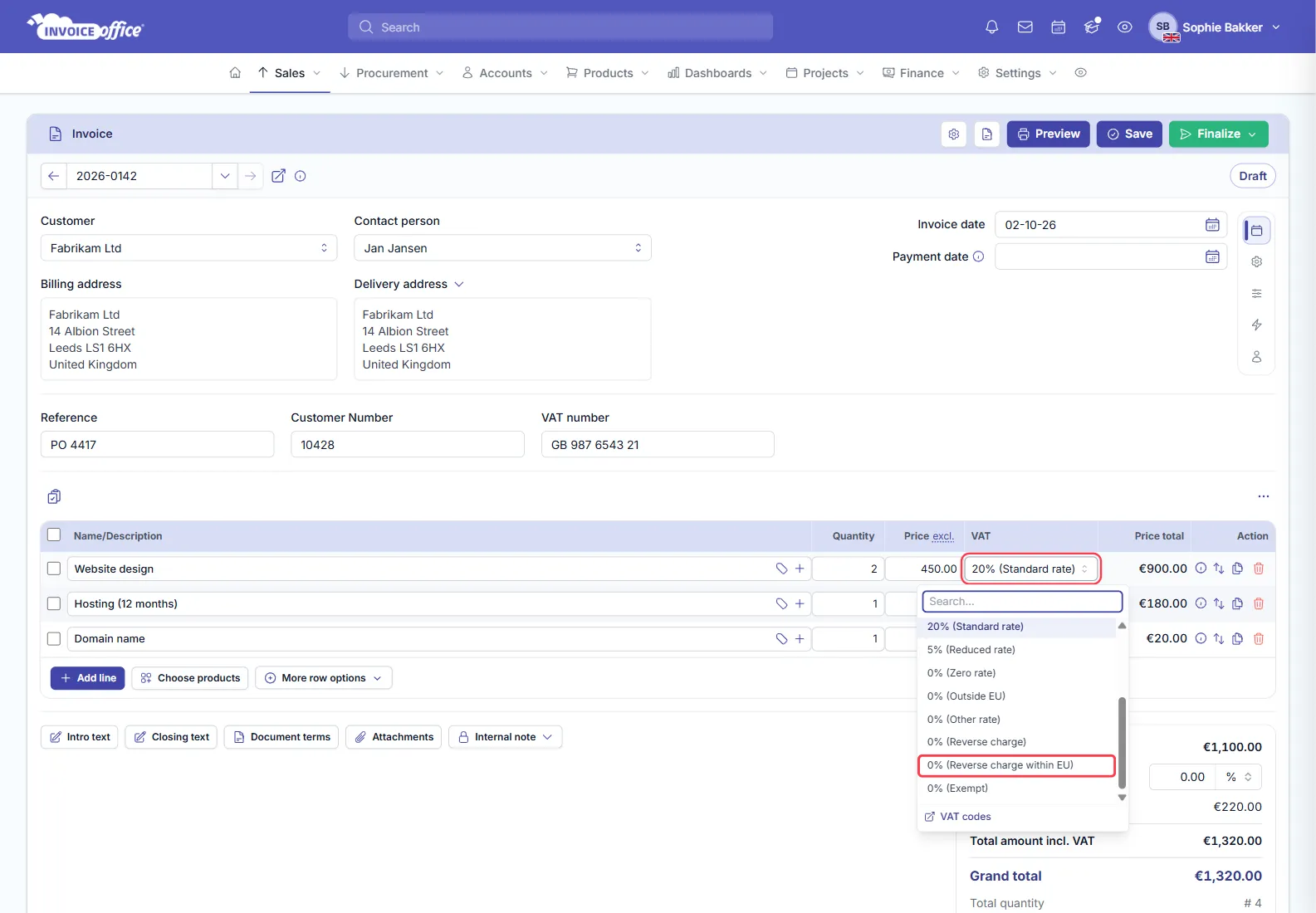
Task: Open line items more options ellipsis
Action: click(x=1264, y=496)
